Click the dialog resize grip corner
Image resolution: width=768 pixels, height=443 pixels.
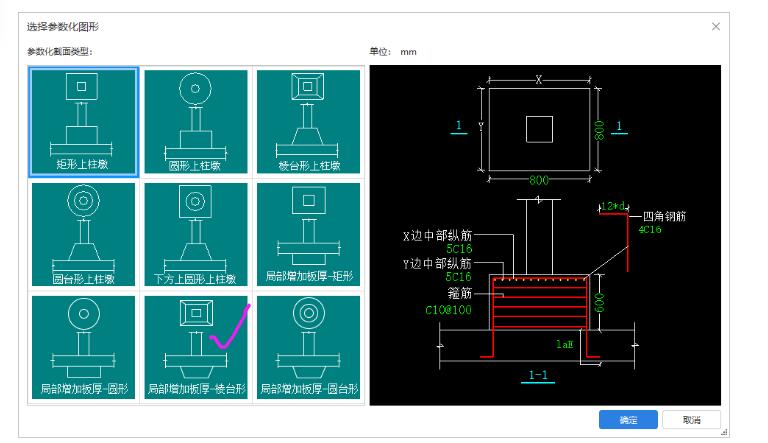(x=724, y=432)
